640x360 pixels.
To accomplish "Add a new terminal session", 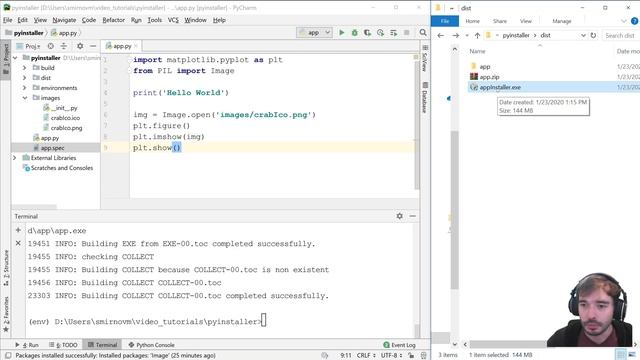I will [18, 230].
